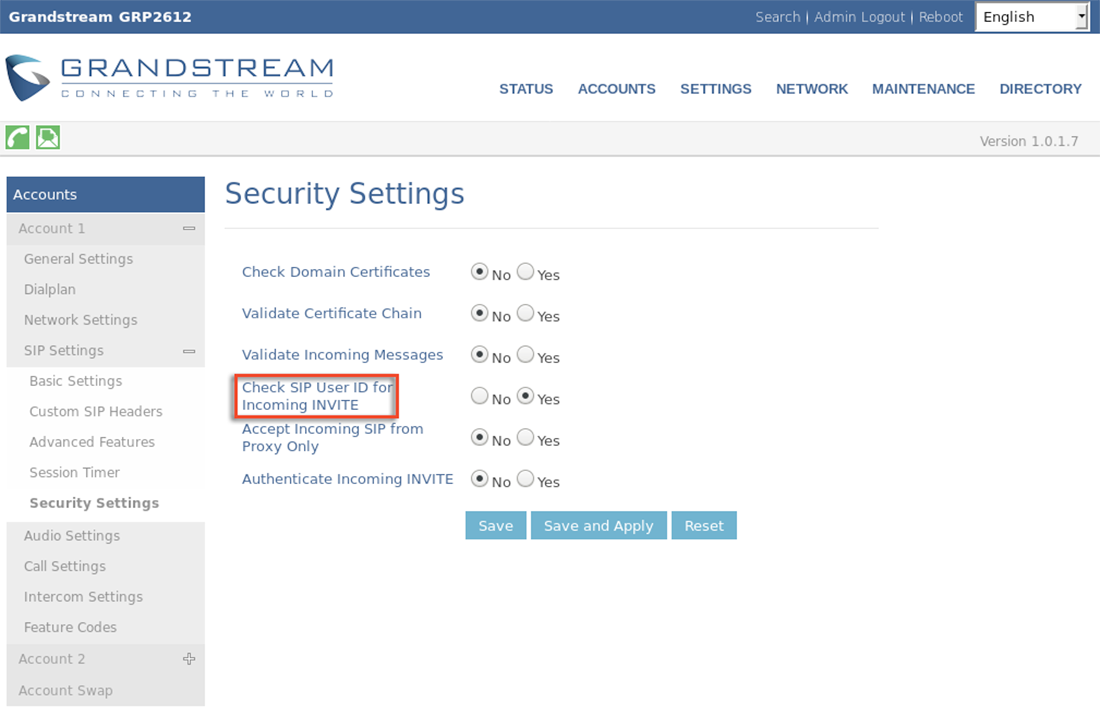Open Intercom Settings in sidebar
1100x716 pixels.
(x=83, y=597)
